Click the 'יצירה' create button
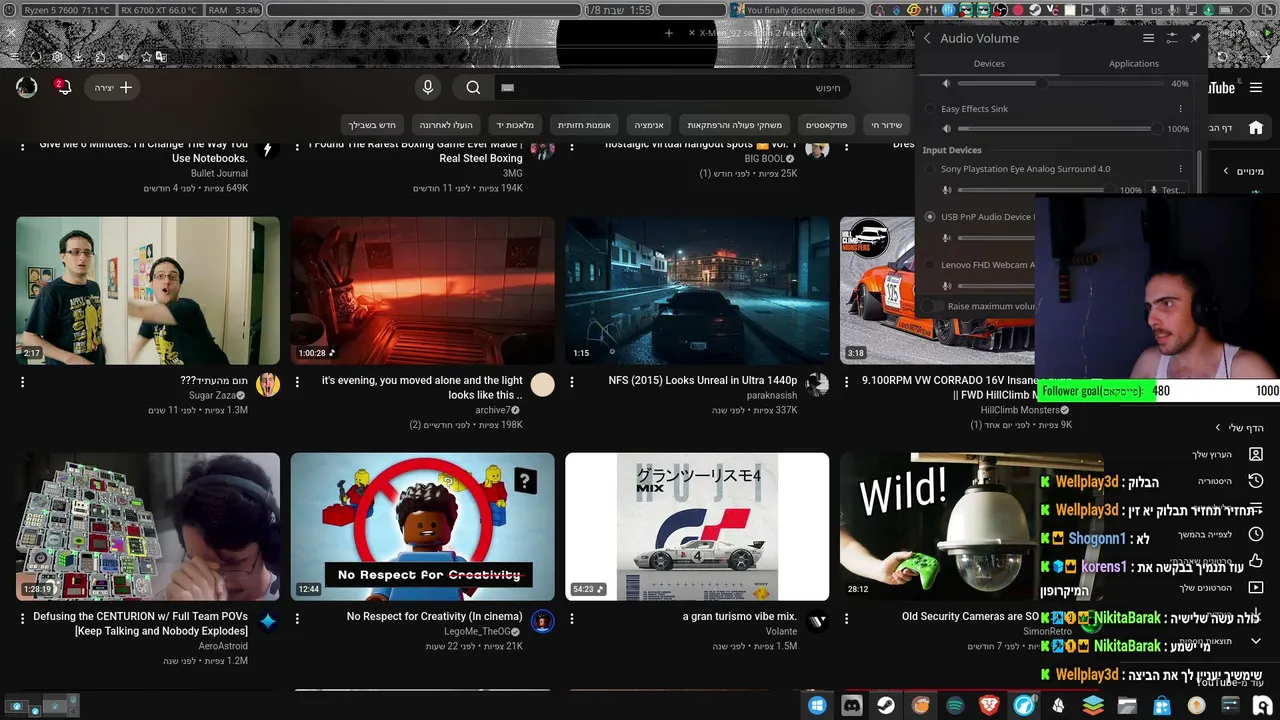The image size is (1280, 720). (x=113, y=88)
